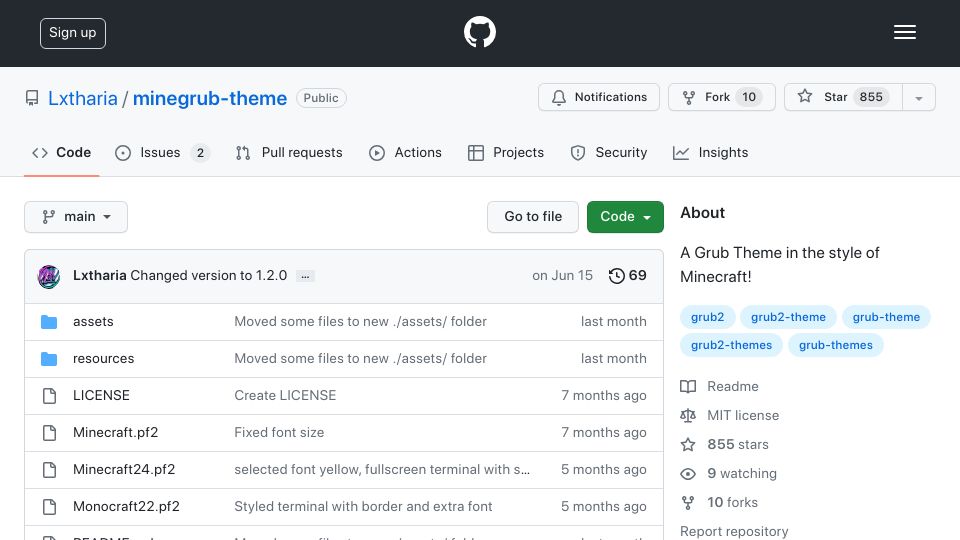
Task: Open 'selected font yellow, fullscreen terminal' commit
Action: click(382, 470)
